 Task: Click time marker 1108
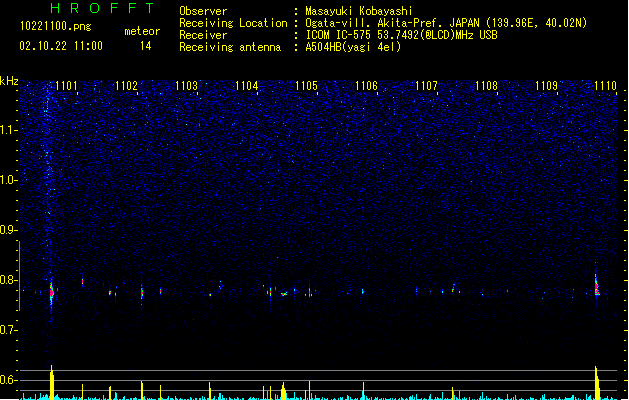click(486, 86)
